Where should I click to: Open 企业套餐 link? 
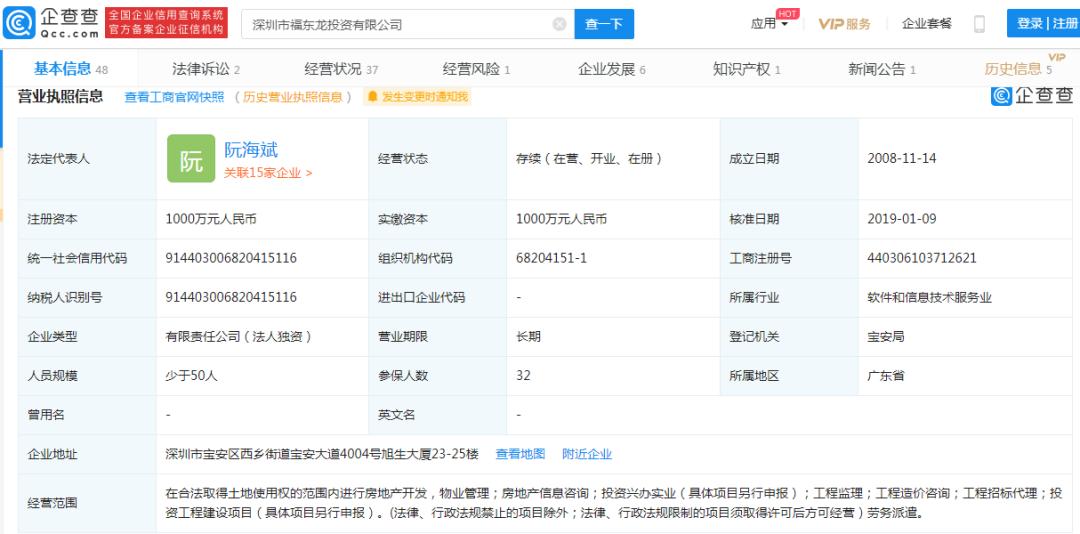click(x=926, y=23)
